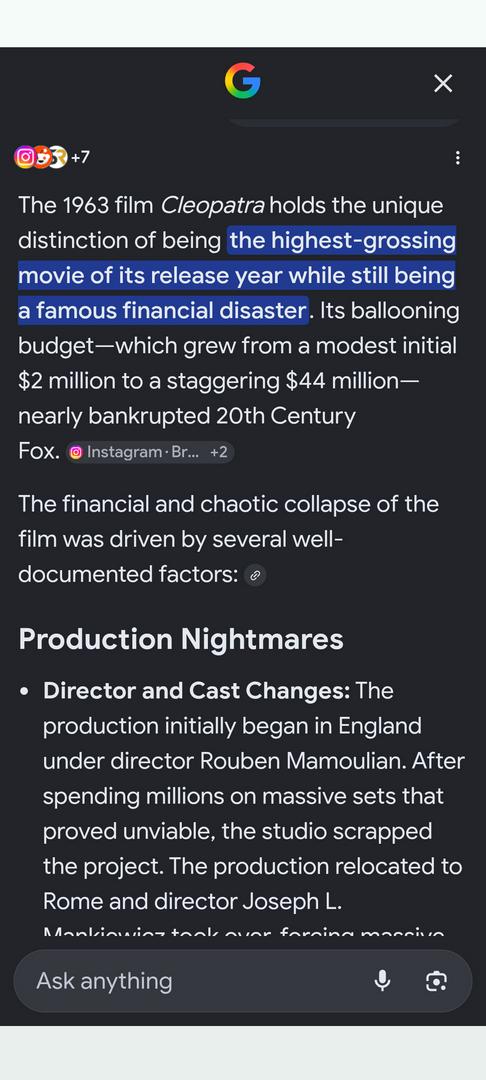
Task: Open the three-dot more options menu
Action: coord(457,158)
